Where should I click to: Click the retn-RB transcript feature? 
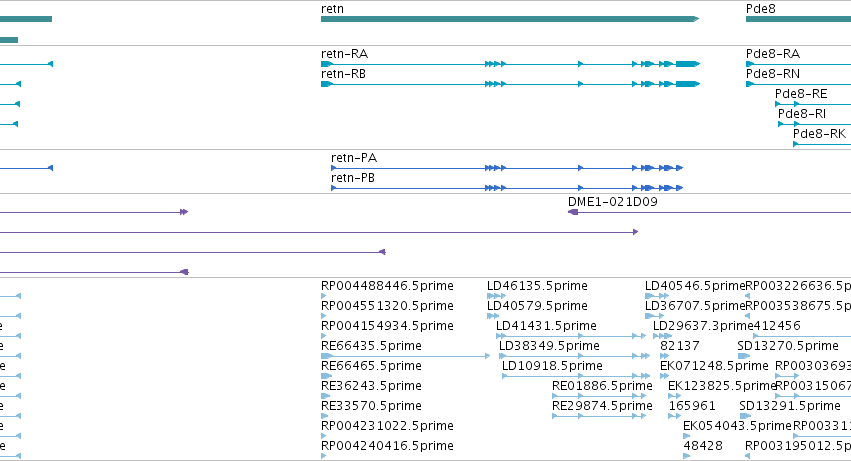point(510,84)
